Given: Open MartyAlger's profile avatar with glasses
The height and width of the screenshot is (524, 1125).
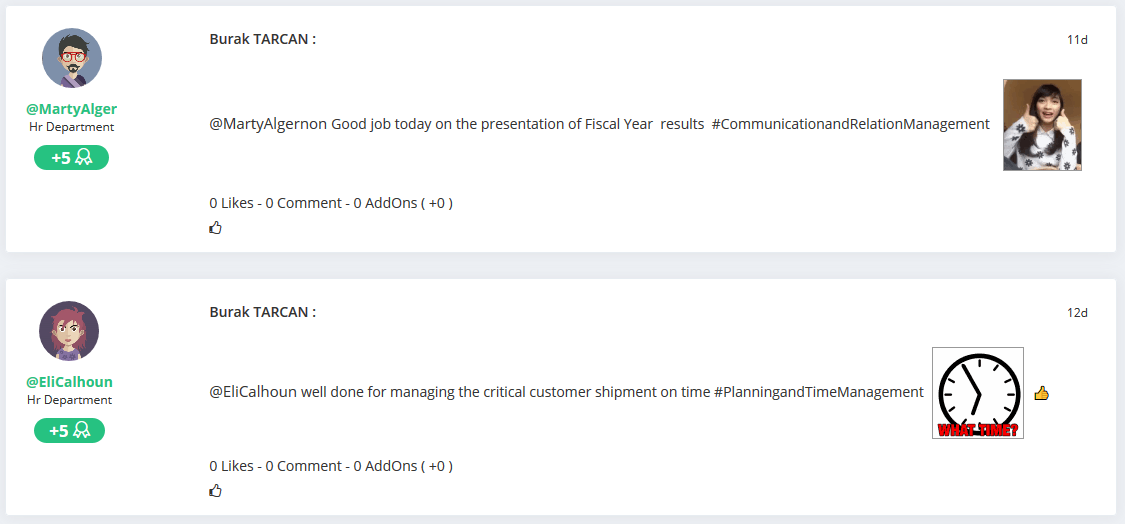Looking at the screenshot, I should coord(72,58).
